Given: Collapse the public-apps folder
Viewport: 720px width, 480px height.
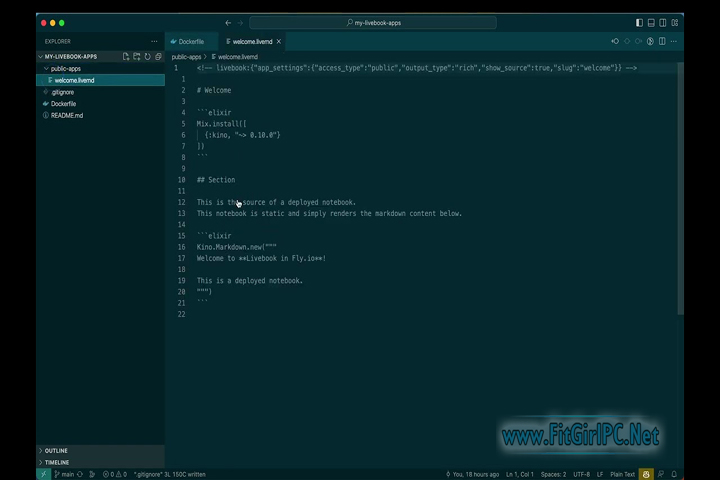Looking at the screenshot, I should 66,69.
